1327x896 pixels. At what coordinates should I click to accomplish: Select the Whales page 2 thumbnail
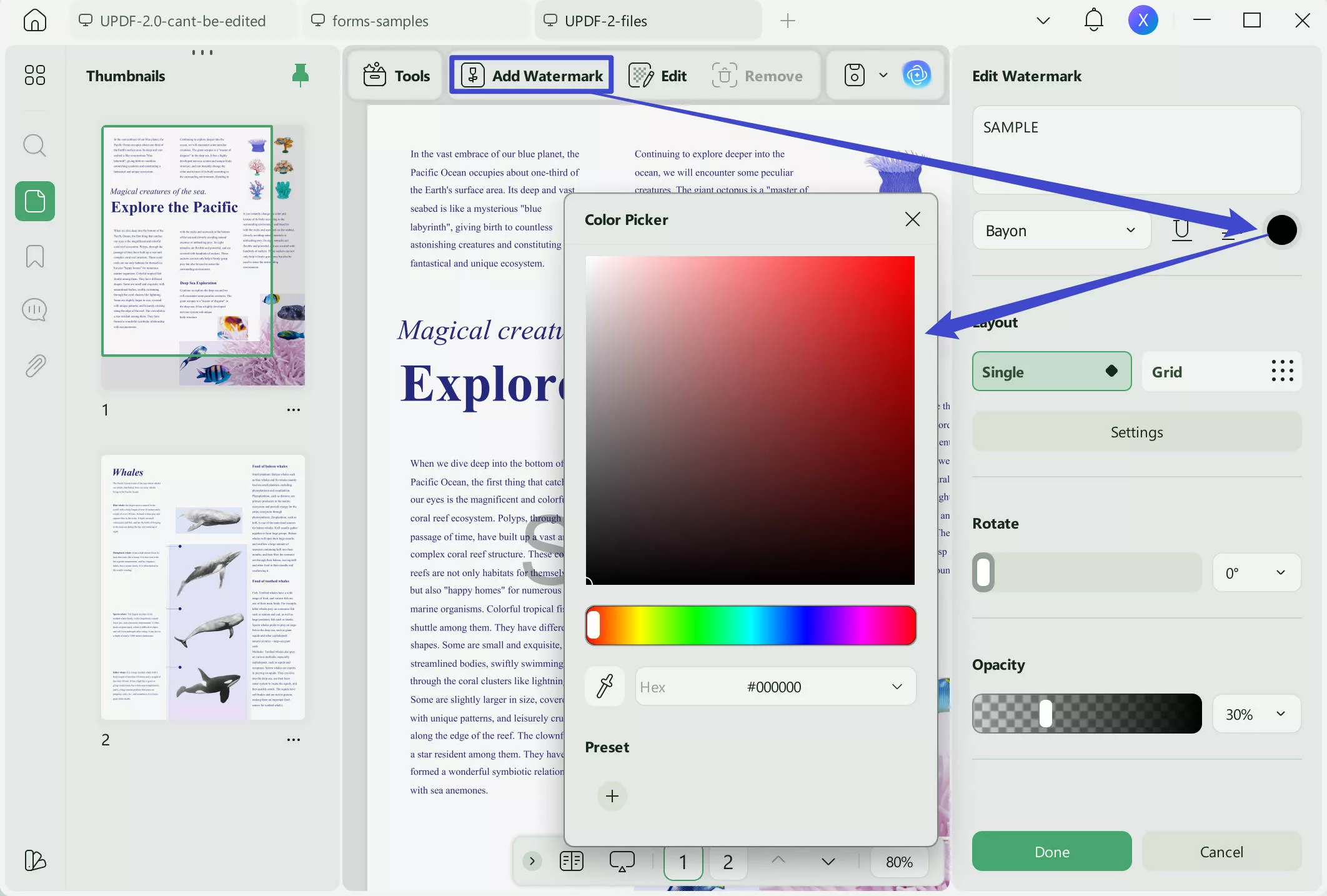point(203,587)
